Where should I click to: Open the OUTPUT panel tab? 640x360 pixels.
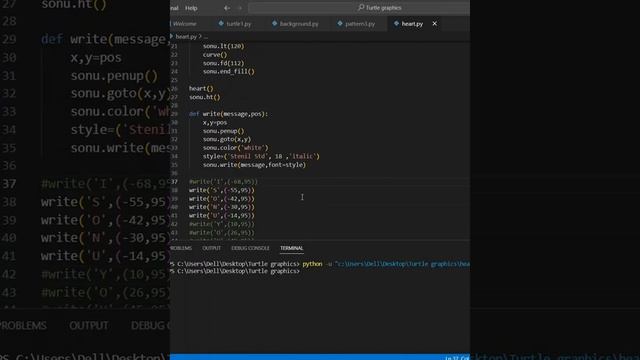pyautogui.click(x=211, y=248)
